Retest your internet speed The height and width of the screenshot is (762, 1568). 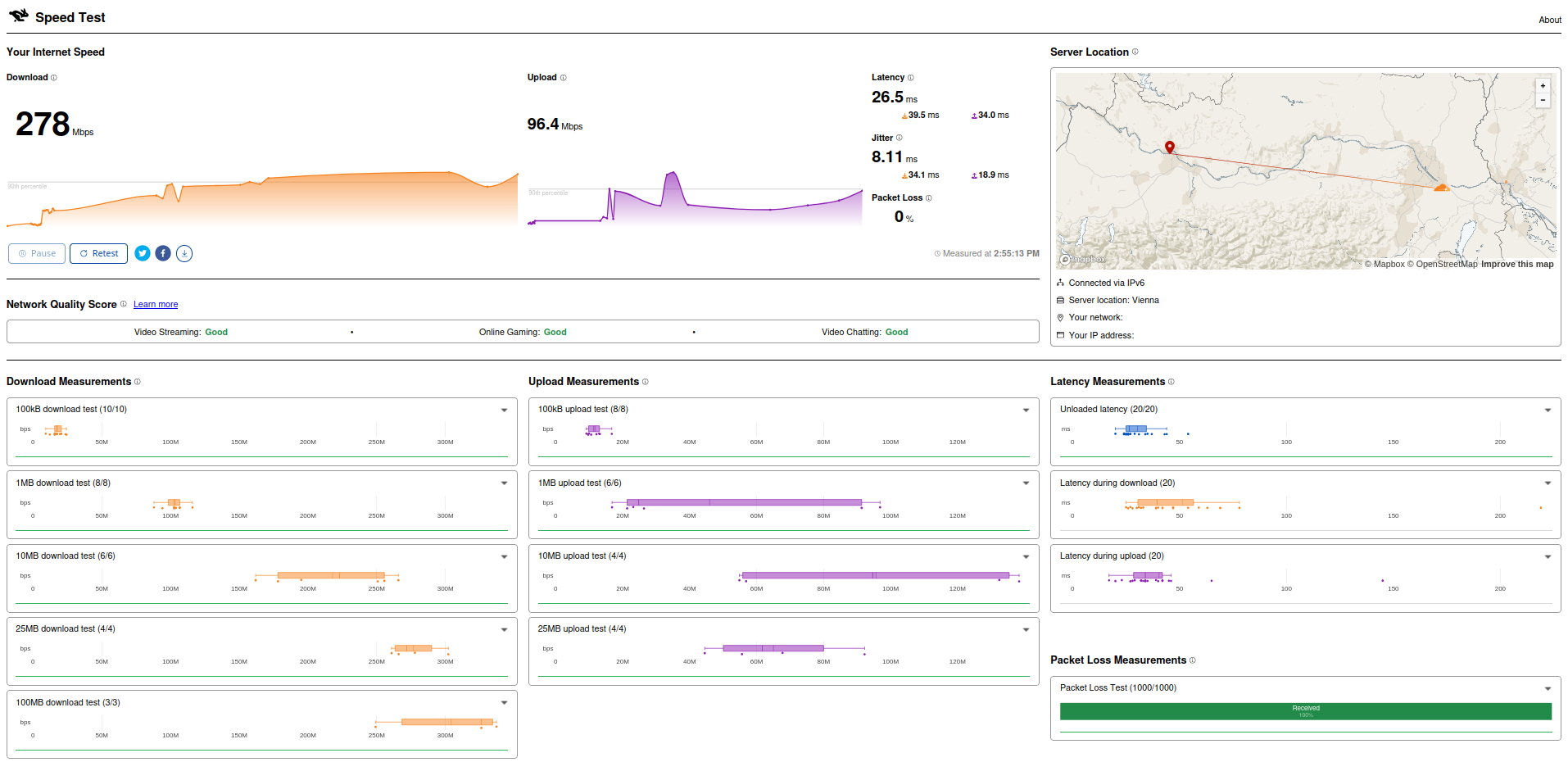[98, 253]
